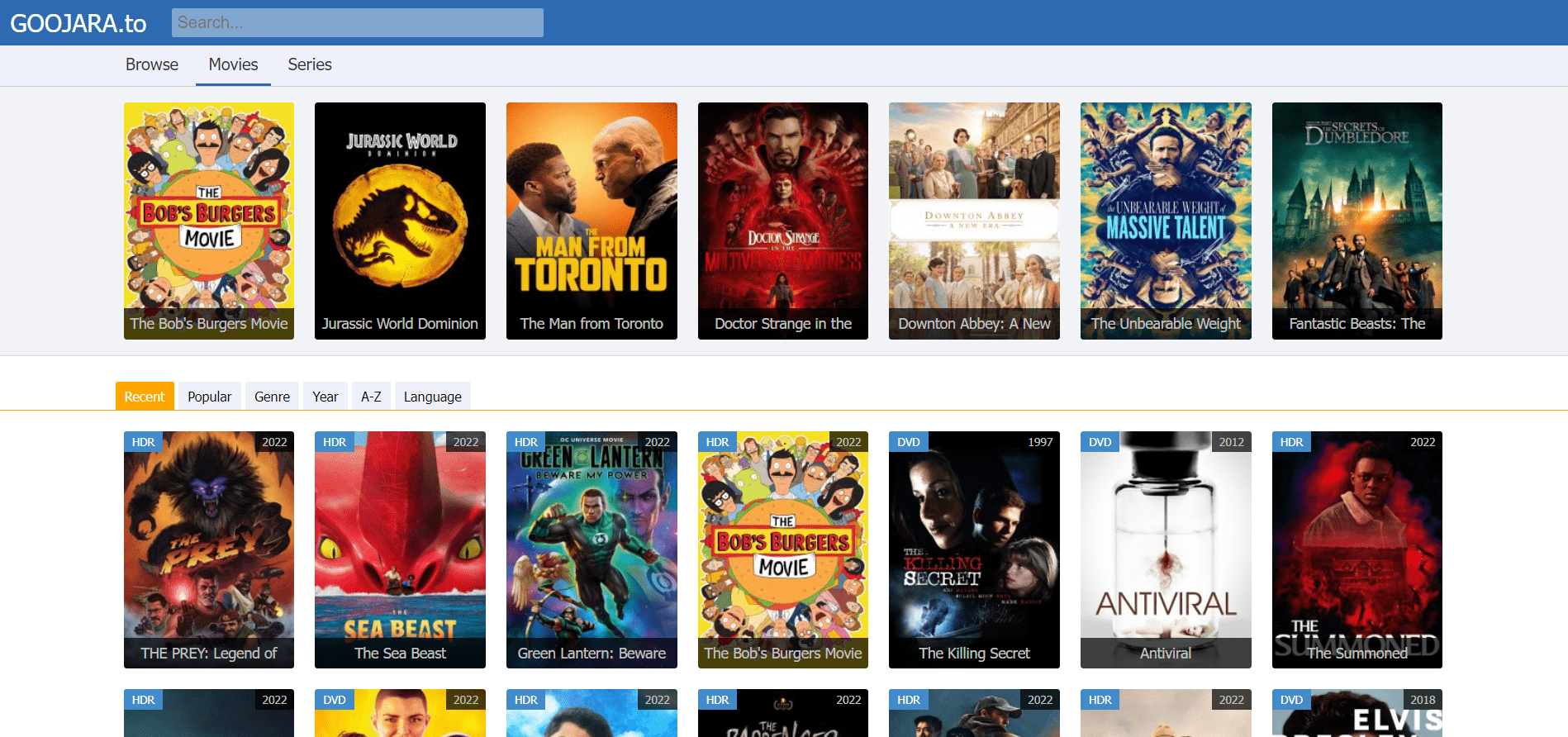Click 'Antiviral' title caption
The height and width of the screenshot is (737, 1568).
pyautogui.click(x=1166, y=654)
